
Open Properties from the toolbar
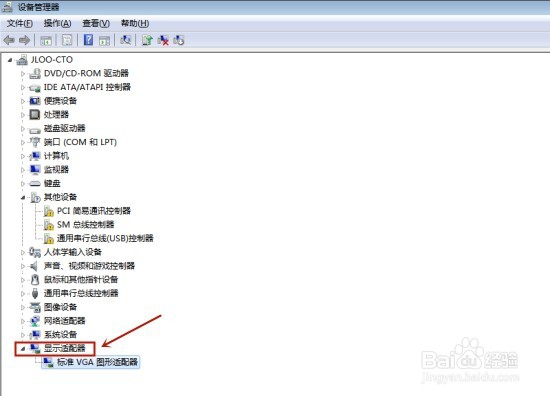[67, 40]
